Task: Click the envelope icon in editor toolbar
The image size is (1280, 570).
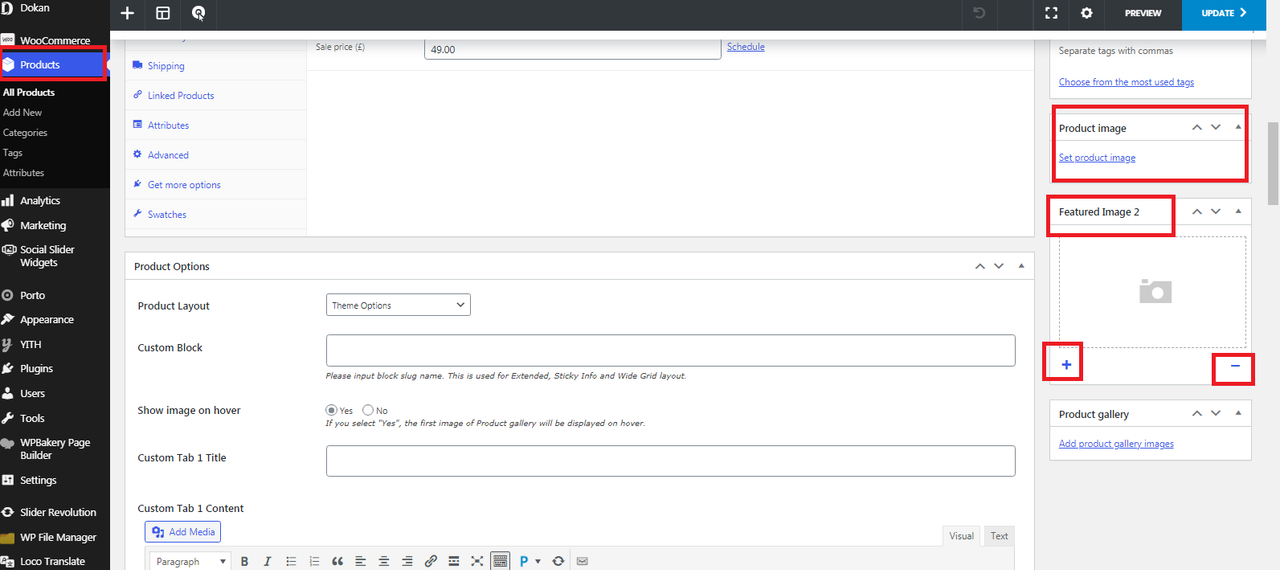Action: click(582, 561)
